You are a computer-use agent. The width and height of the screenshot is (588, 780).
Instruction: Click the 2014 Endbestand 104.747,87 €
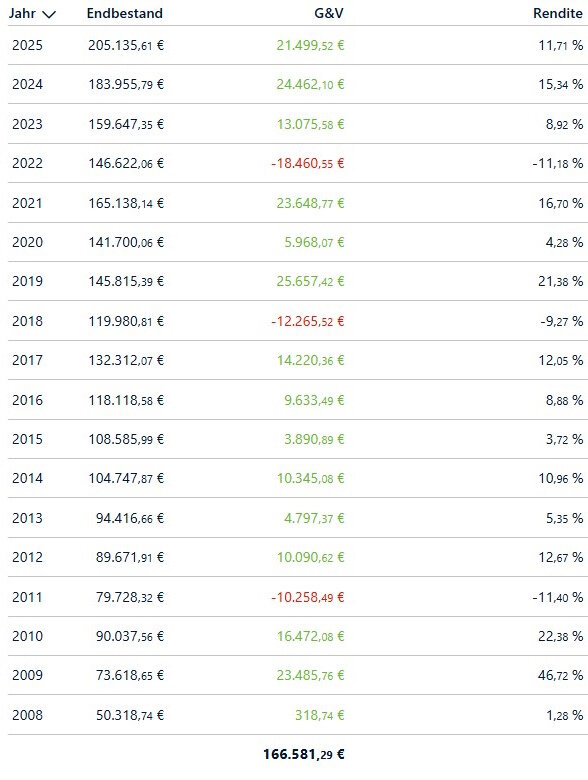tap(126, 478)
